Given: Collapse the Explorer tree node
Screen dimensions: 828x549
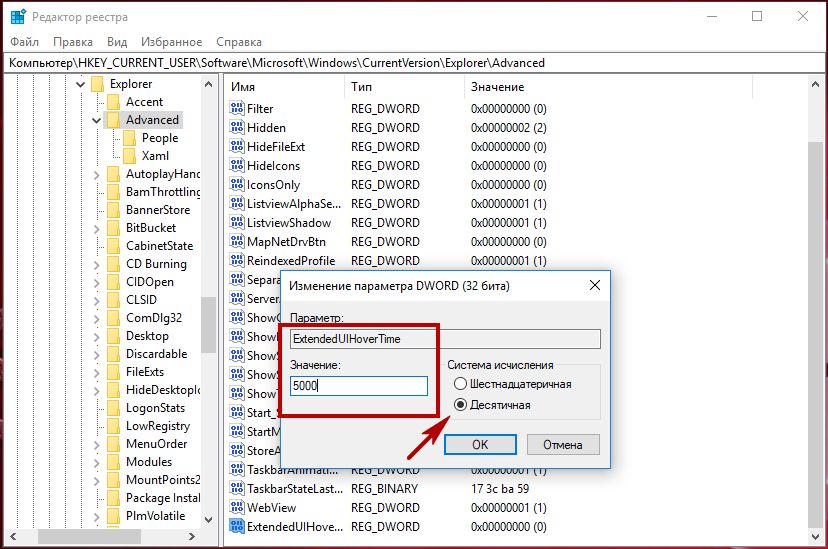Looking at the screenshot, I should click(81, 84).
